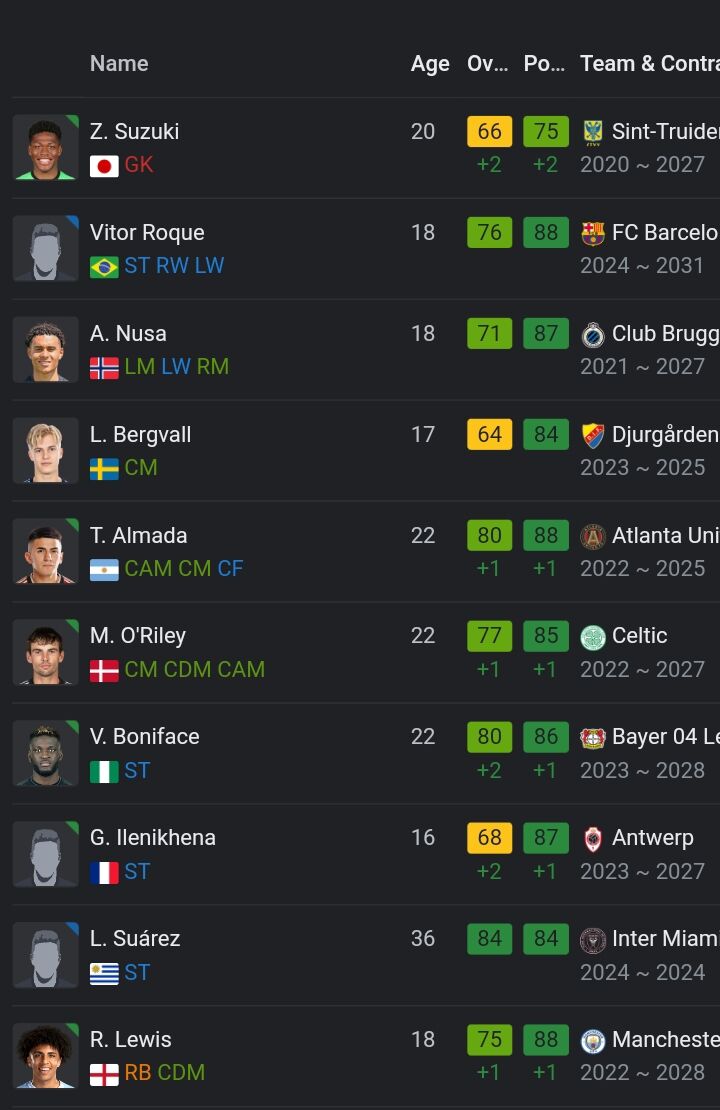Click T. Almada's green 80 overall badge
Screen dimensions: 720x1110
click(489, 535)
